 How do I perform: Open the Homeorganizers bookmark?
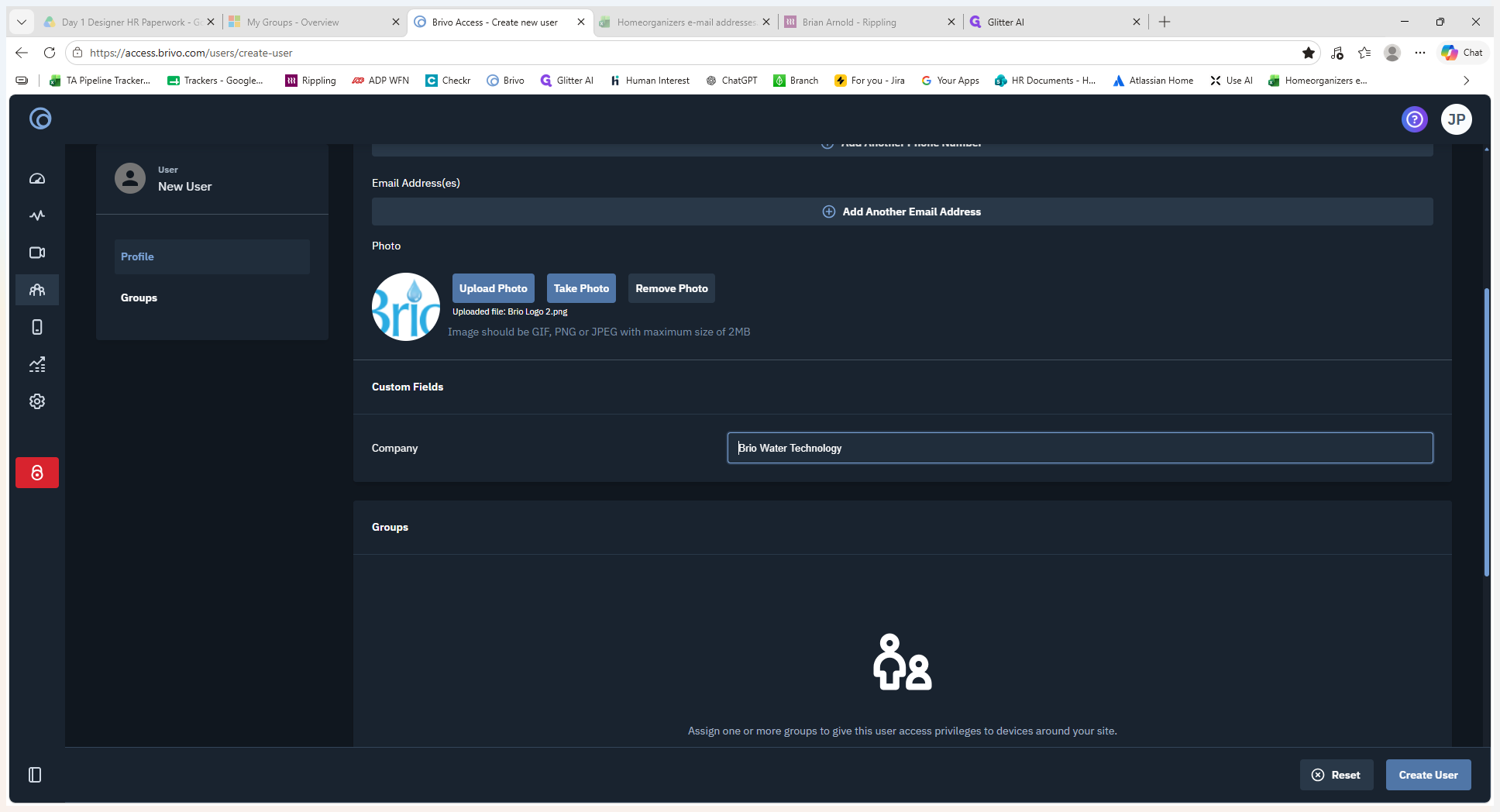[x=1317, y=81]
